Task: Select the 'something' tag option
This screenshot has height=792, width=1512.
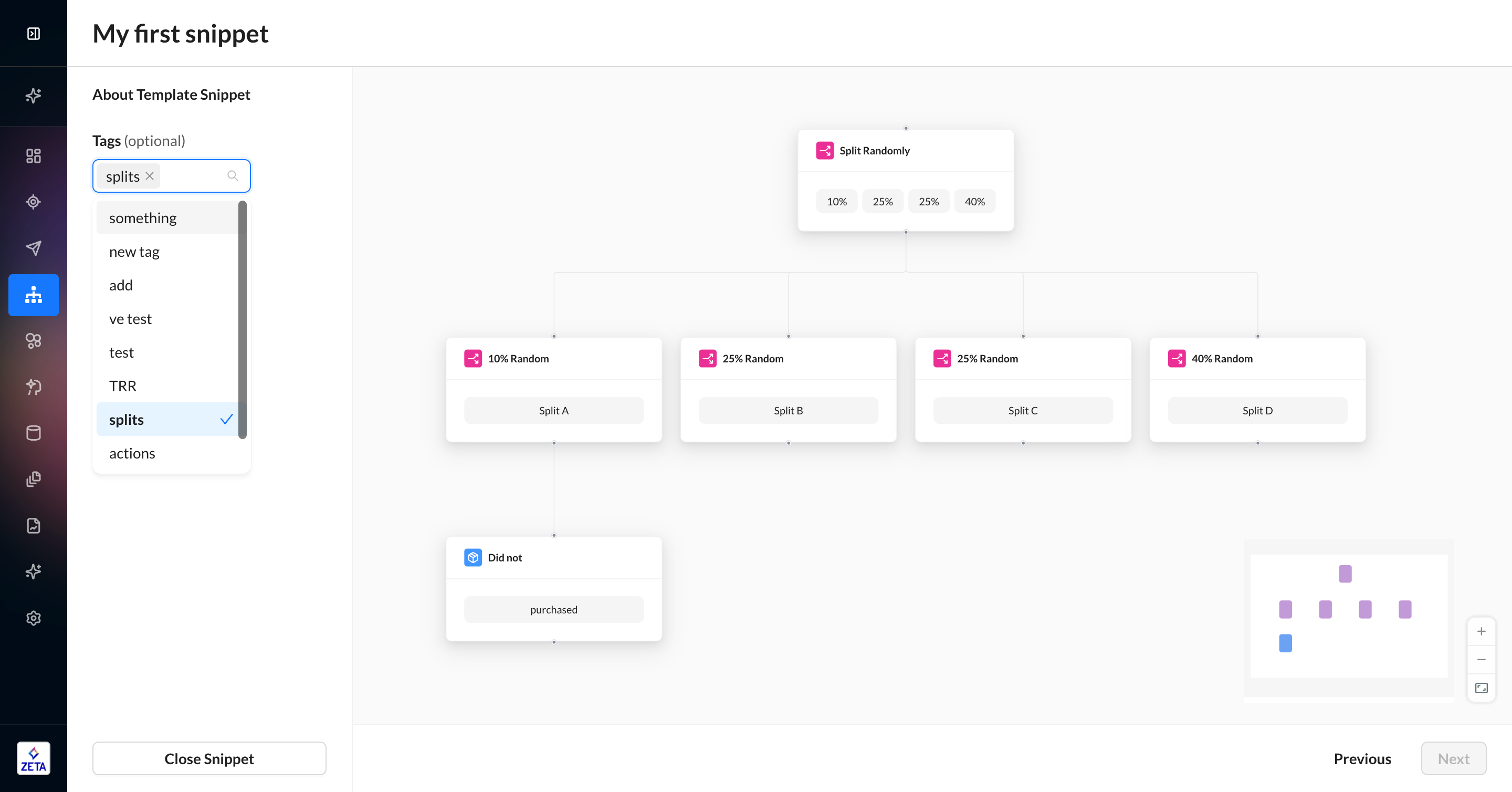Action: tap(168, 218)
